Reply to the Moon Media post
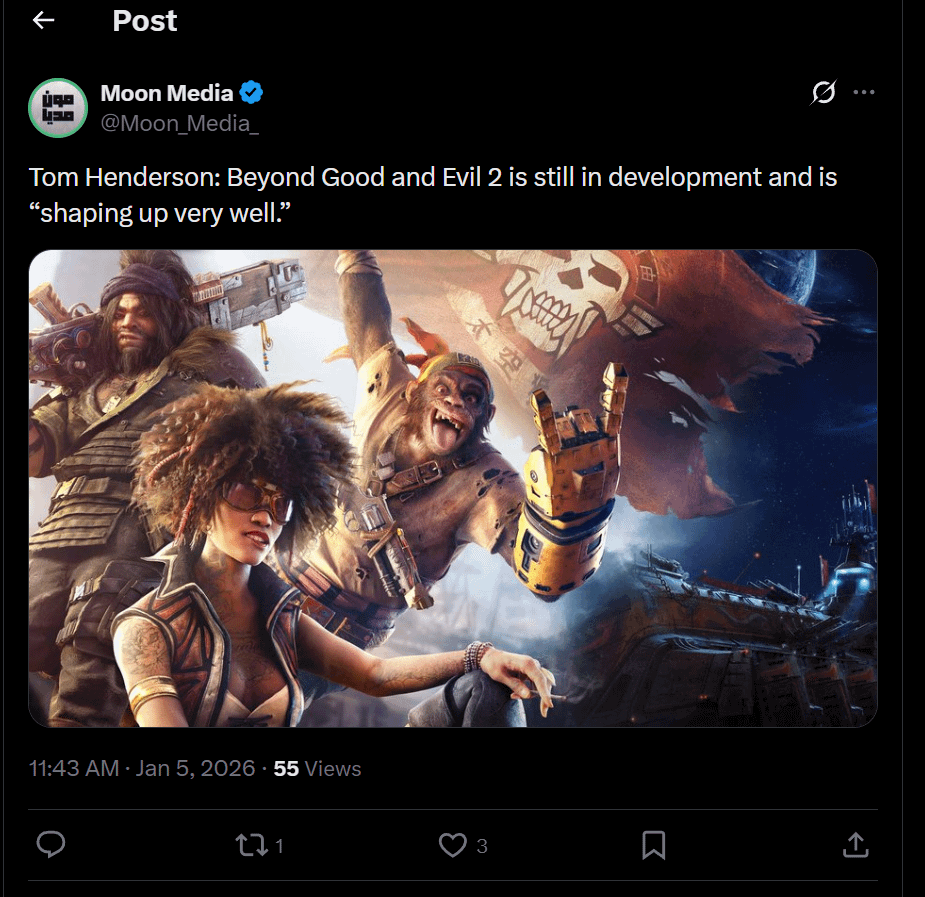This screenshot has width=925, height=897. click(x=51, y=845)
